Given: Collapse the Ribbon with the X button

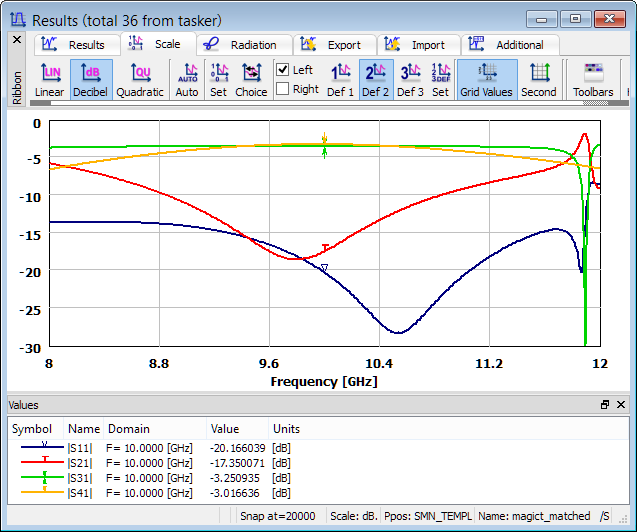Looking at the screenshot, I should click(x=16, y=40).
